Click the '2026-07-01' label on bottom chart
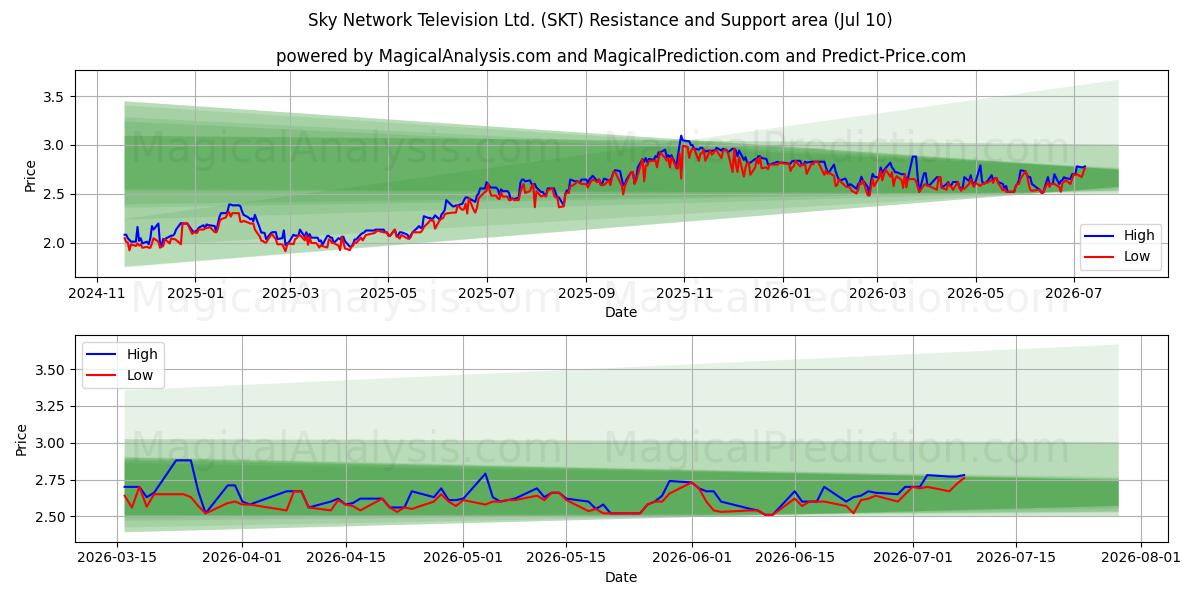 click(x=912, y=560)
